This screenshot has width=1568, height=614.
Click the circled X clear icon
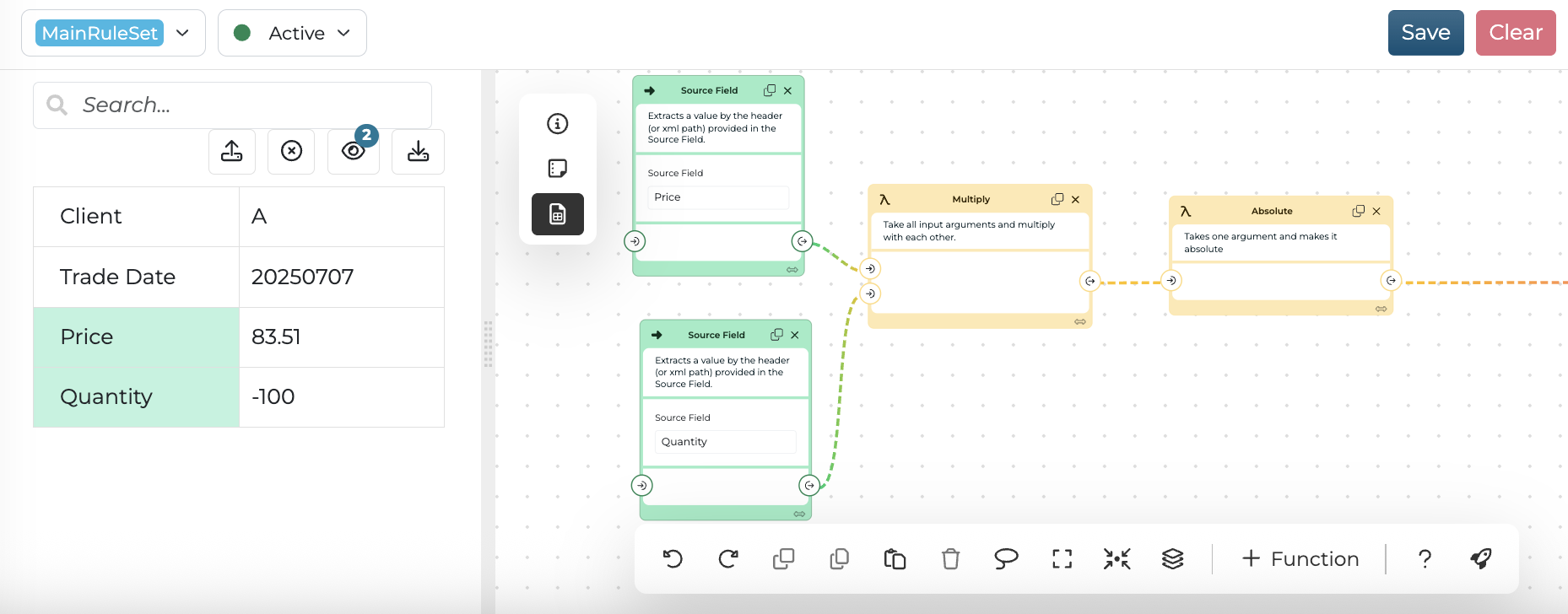point(291,152)
